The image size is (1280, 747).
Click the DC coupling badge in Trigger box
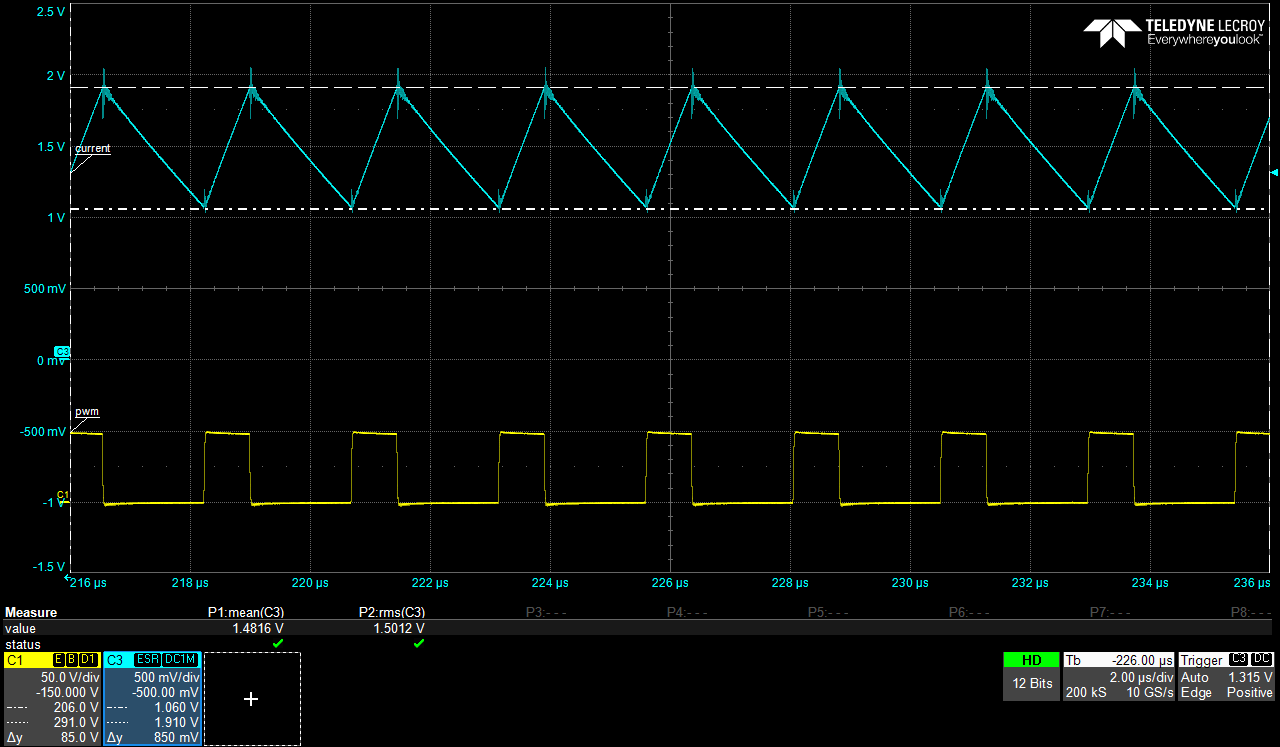(1262, 660)
